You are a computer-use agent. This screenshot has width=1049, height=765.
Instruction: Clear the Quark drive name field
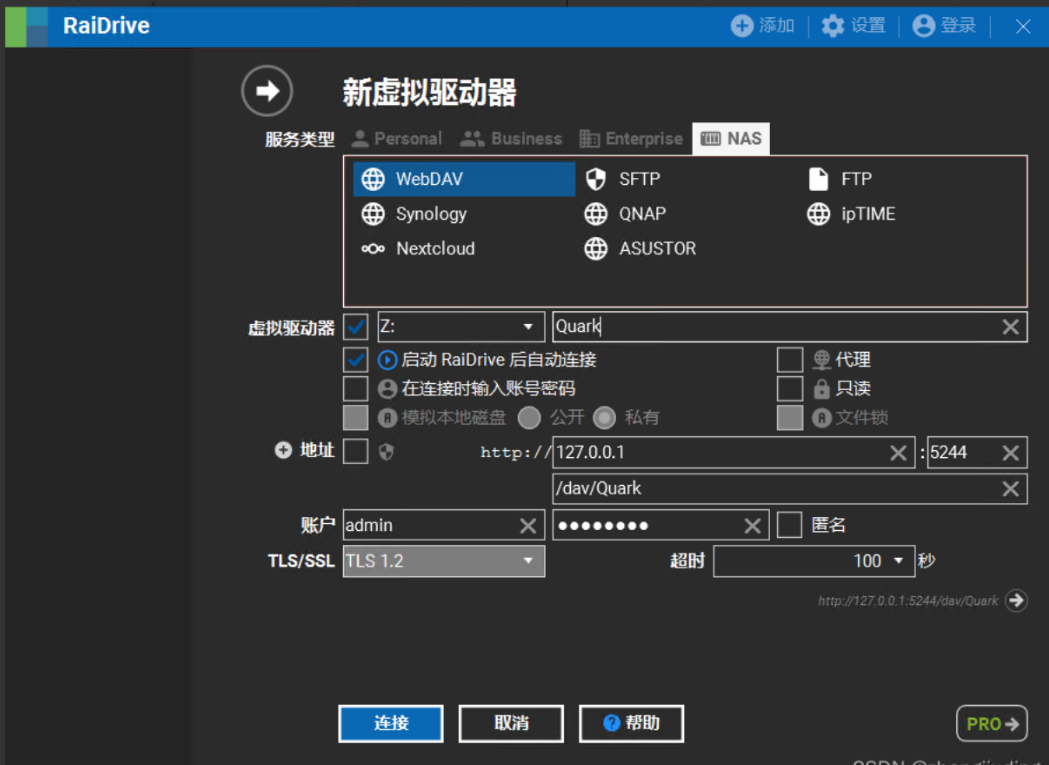pyautogui.click(x=1010, y=327)
